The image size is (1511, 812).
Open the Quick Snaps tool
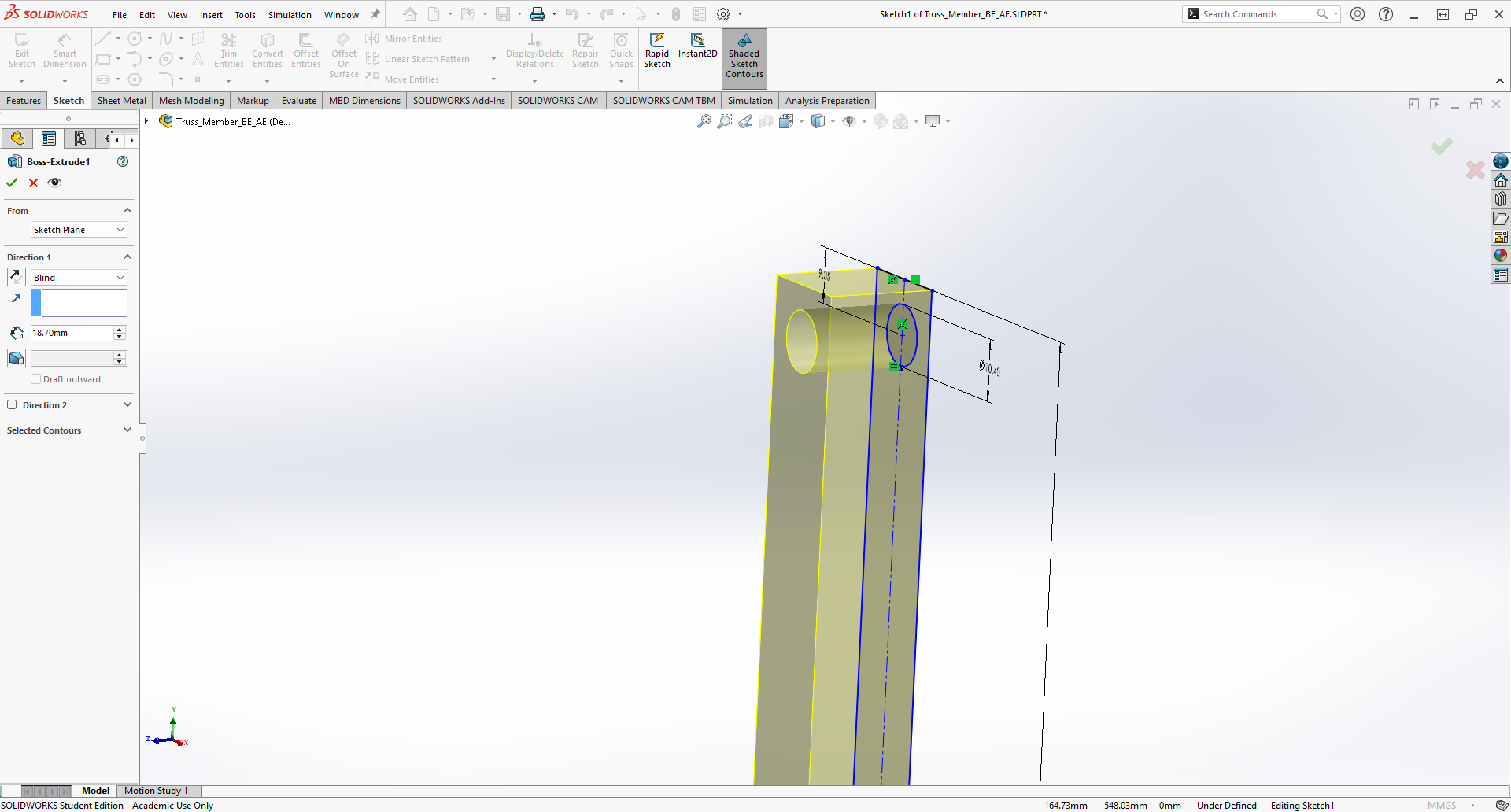coord(621,51)
